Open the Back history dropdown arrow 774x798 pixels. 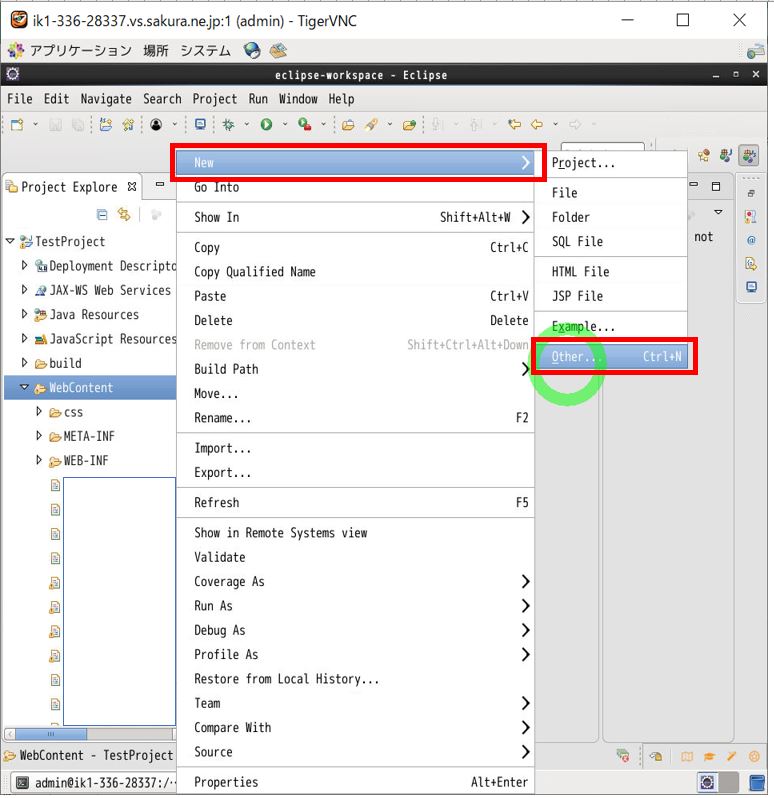555,124
